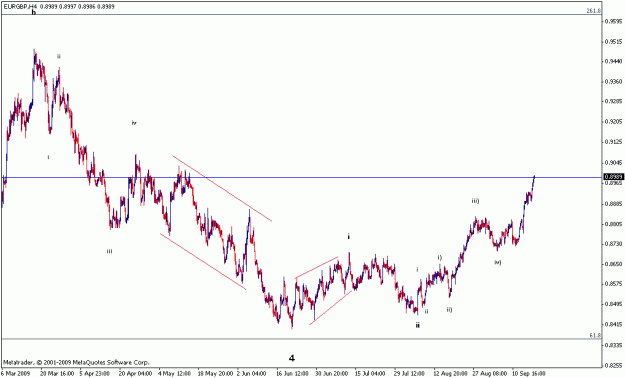625x378 pixels.
Task: Click the iv wave label without parenthesis
Action: pos(134,123)
